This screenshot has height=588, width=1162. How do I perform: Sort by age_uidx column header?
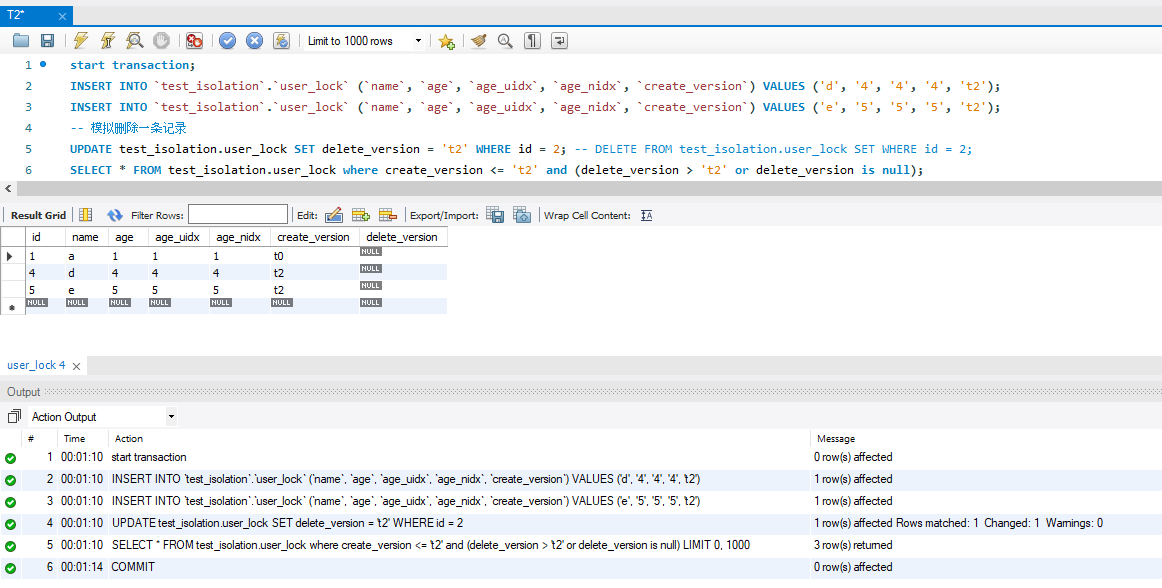pyautogui.click(x=179, y=237)
